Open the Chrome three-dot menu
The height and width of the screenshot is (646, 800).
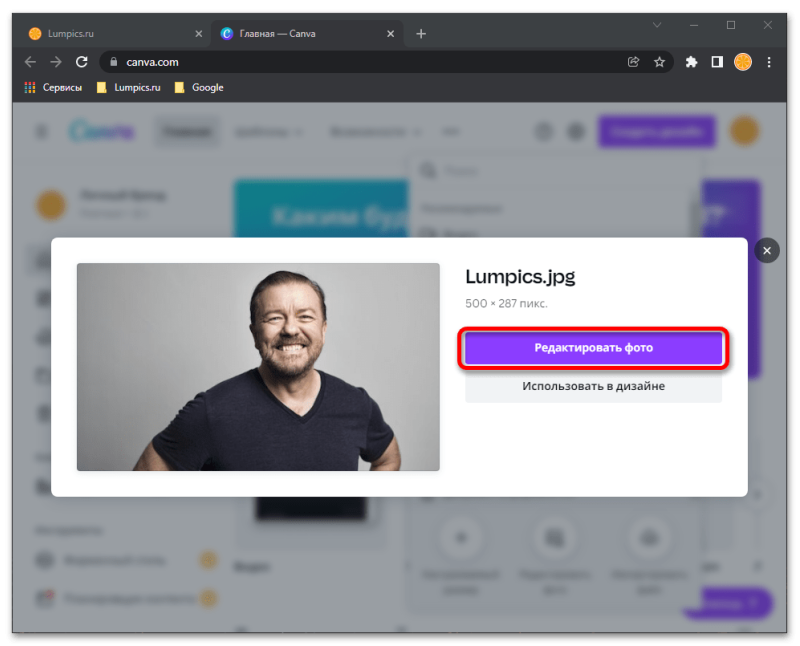point(769,62)
